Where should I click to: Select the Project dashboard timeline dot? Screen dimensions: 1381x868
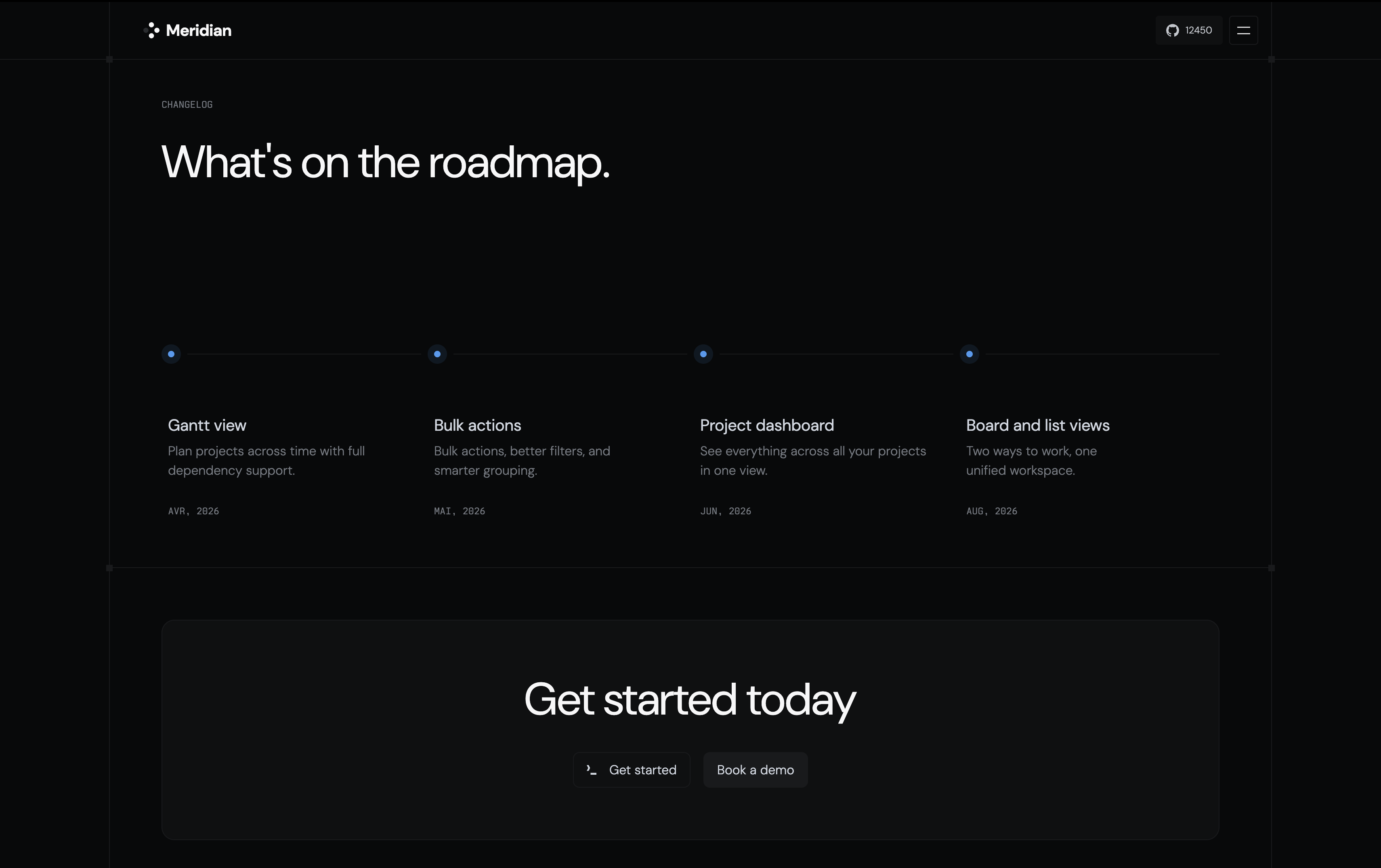point(703,354)
